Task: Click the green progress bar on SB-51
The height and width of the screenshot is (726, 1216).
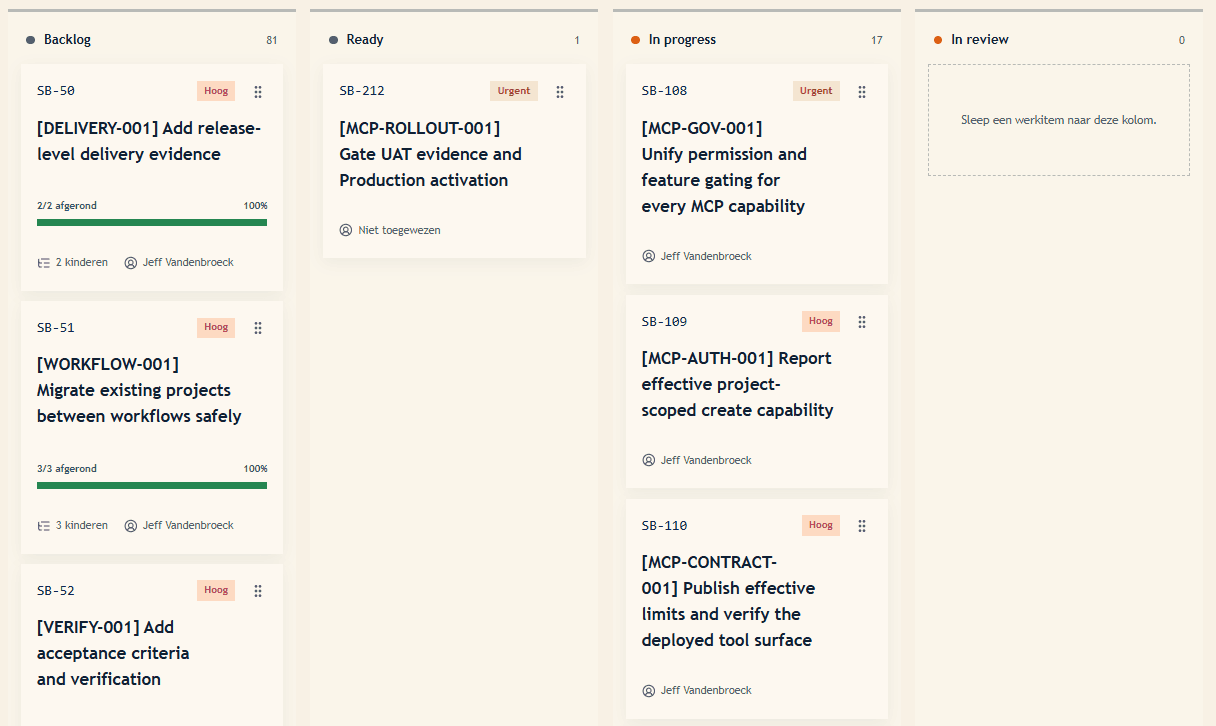Action: (152, 486)
